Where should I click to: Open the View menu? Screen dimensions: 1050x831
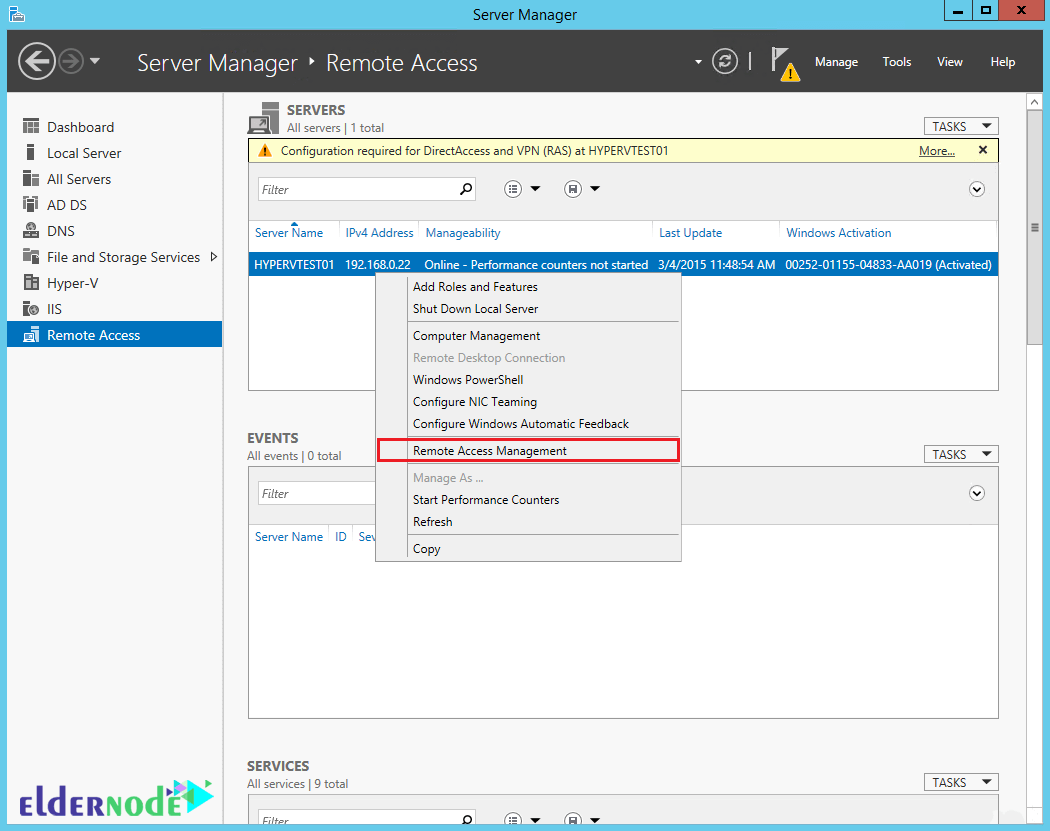pyautogui.click(x=950, y=62)
